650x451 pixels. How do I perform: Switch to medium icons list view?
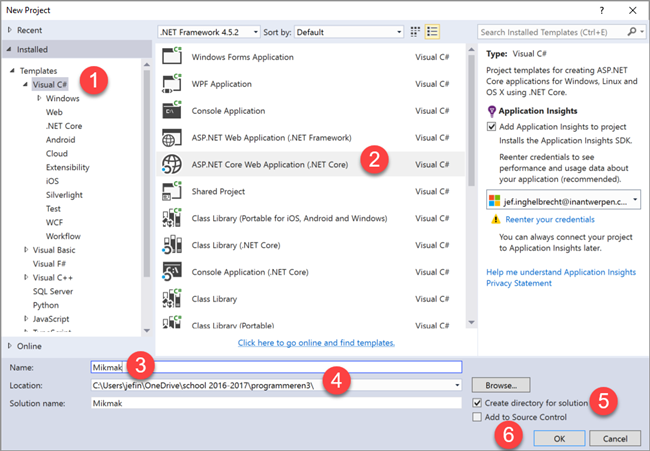[432, 32]
